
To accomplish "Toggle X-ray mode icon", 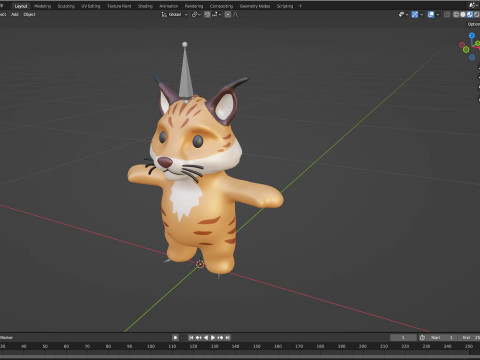I will tap(447, 14).
